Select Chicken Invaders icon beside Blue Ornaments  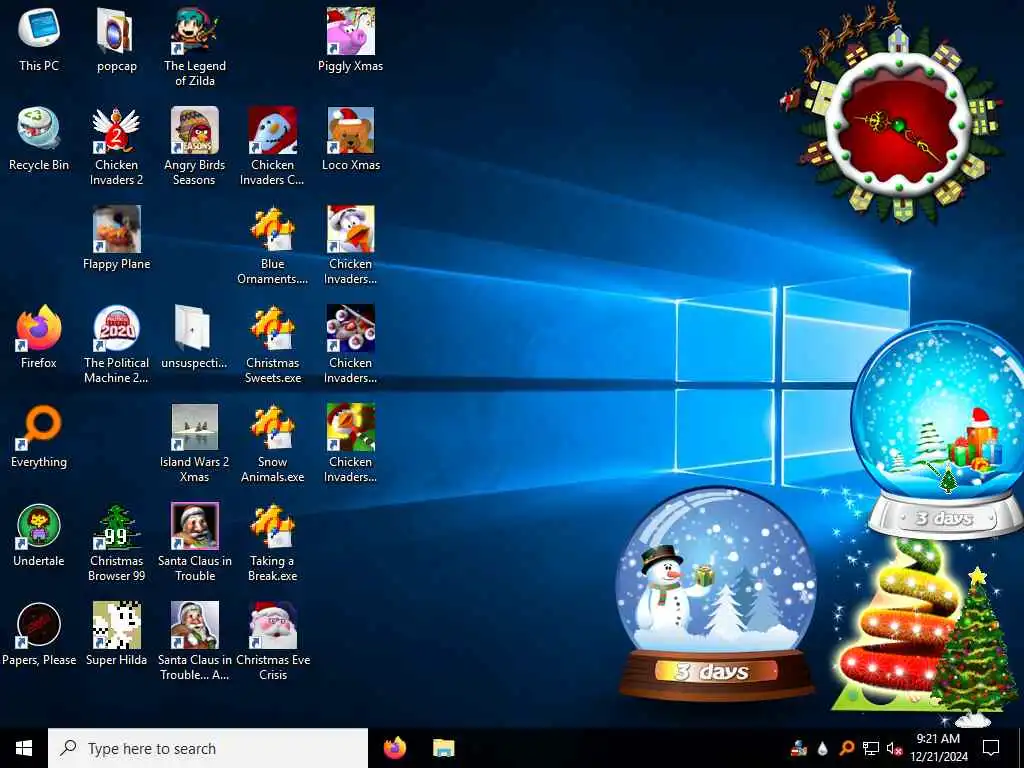(x=351, y=246)
